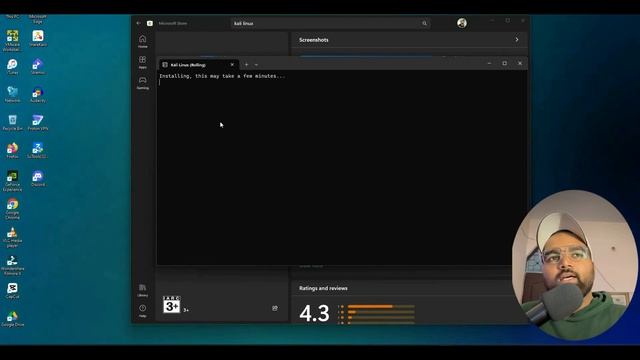
Task: Click the share icon beside the 3+ rating
Action: [275, 308]
